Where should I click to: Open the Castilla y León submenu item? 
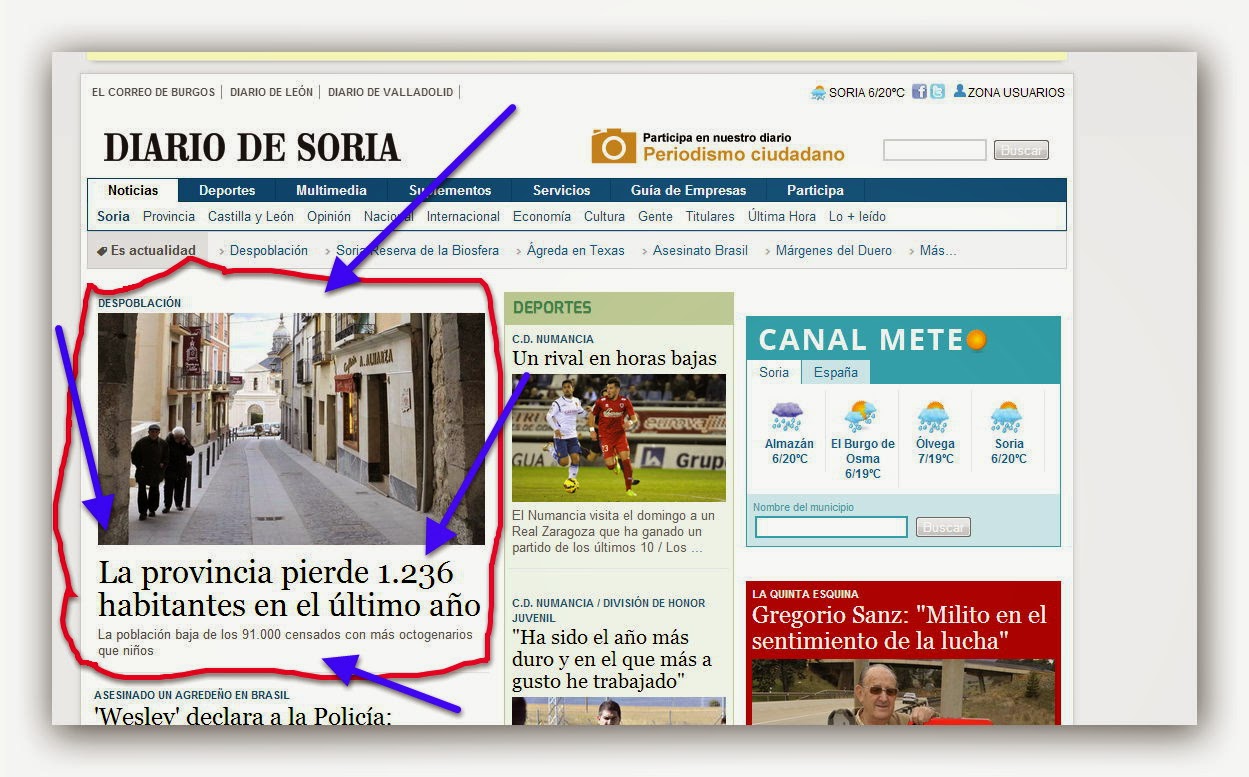(251, 216)
